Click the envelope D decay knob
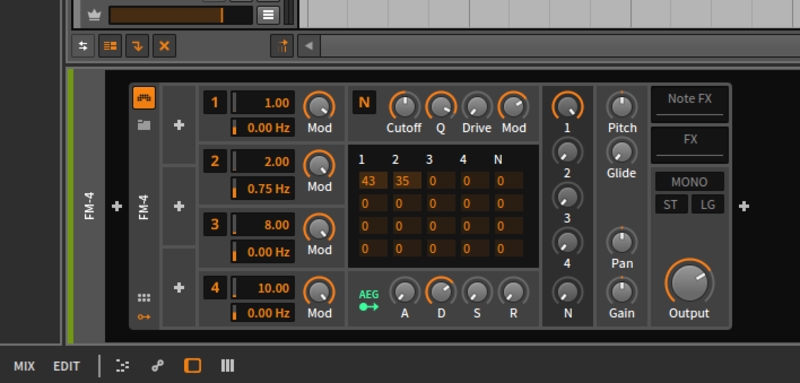Image resolution: width=800 pixels, height=383 pixels. [441, 292]
